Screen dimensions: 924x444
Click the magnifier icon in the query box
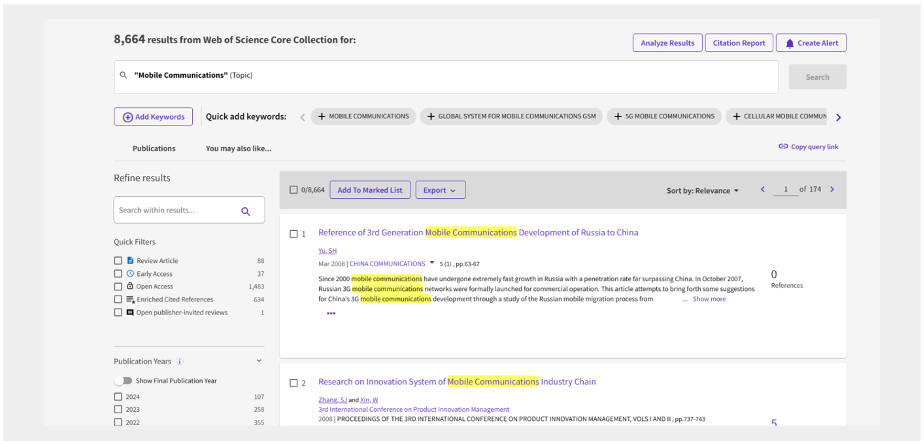[123, 75]
